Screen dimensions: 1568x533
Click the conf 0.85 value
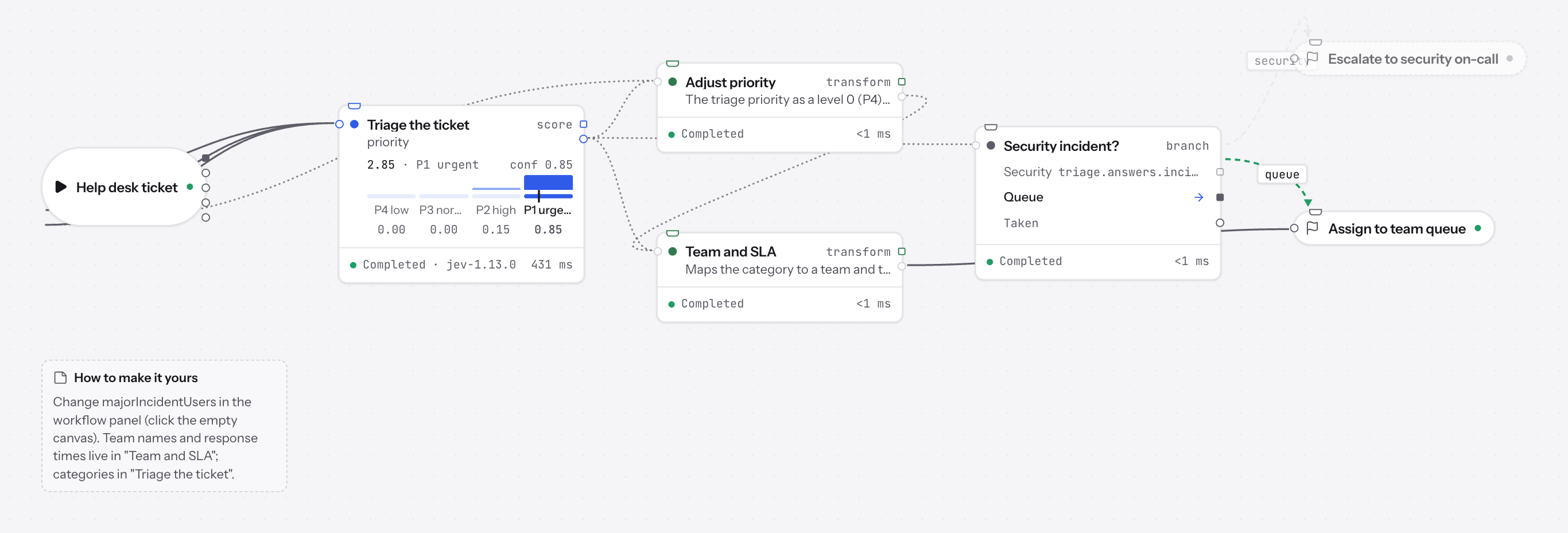point(541,164)
